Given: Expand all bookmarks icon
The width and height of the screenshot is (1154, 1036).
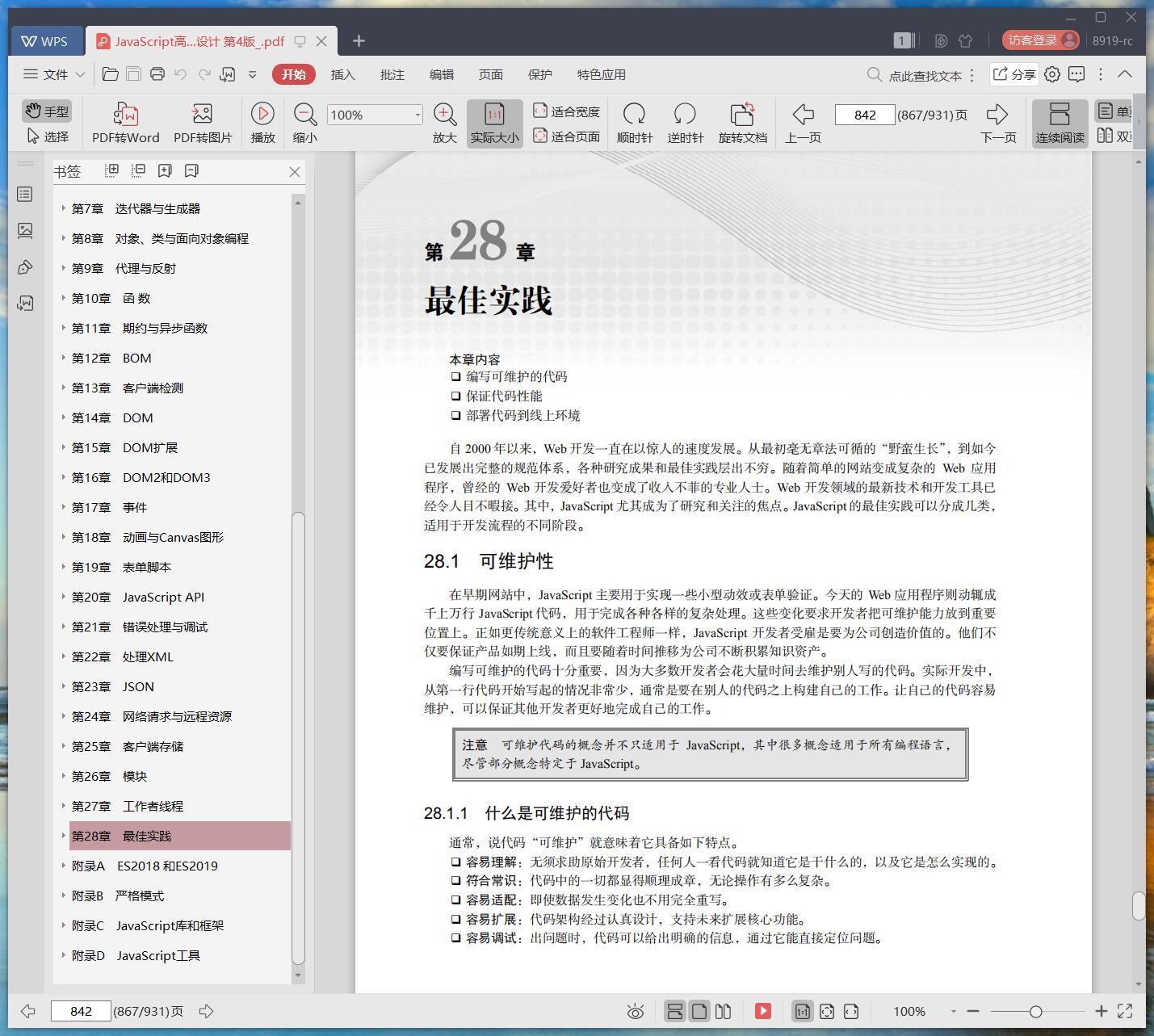Looking at the screenshot, I should click(112, 170).
